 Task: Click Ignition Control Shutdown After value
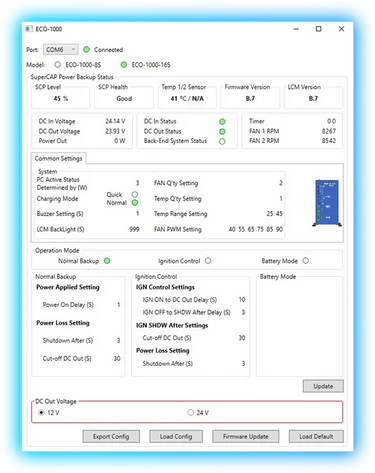pos(243,364)
